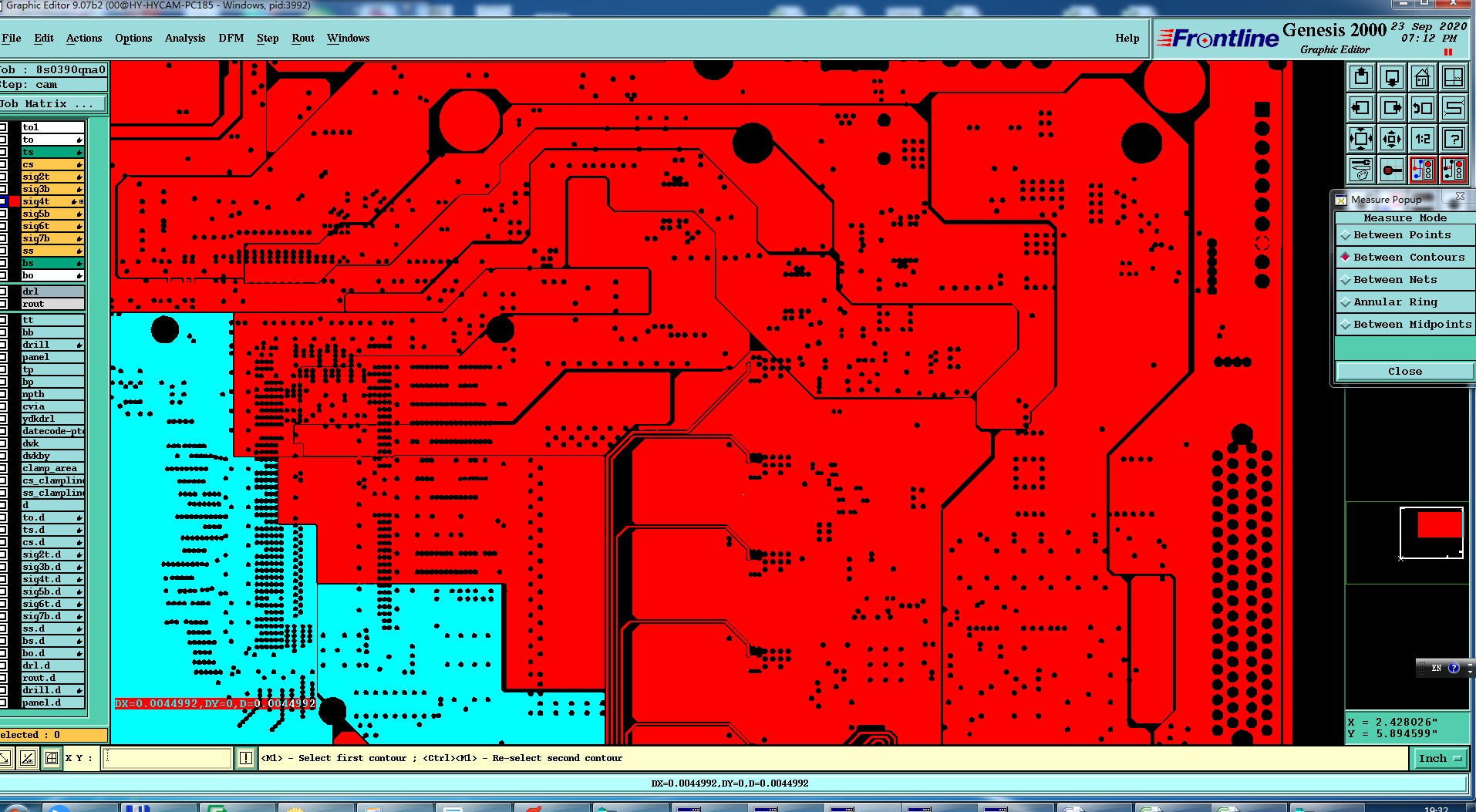Open the Analysis menu

pos(185,38)
